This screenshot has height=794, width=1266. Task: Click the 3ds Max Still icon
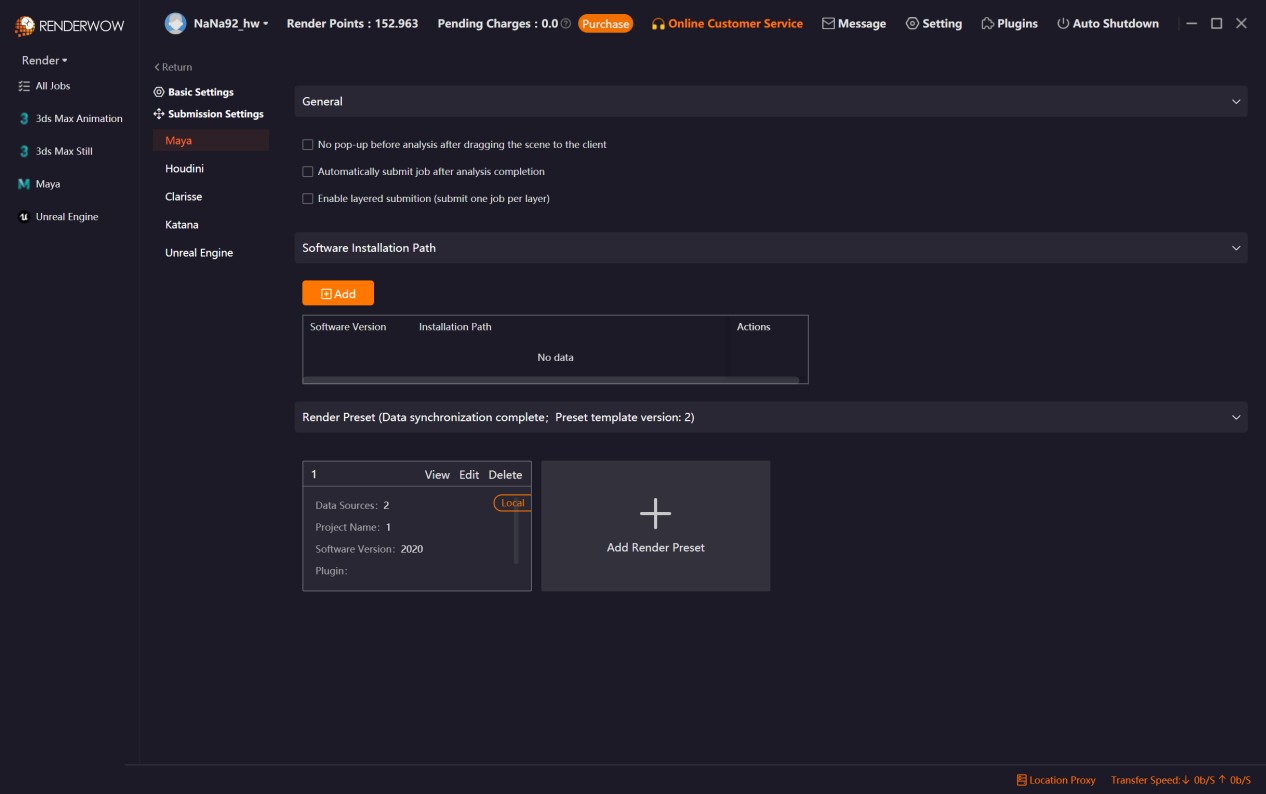[25, 152]
